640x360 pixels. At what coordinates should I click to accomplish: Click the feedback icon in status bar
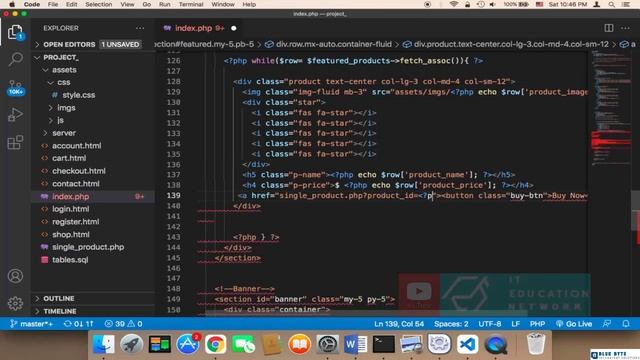(607, 324)
